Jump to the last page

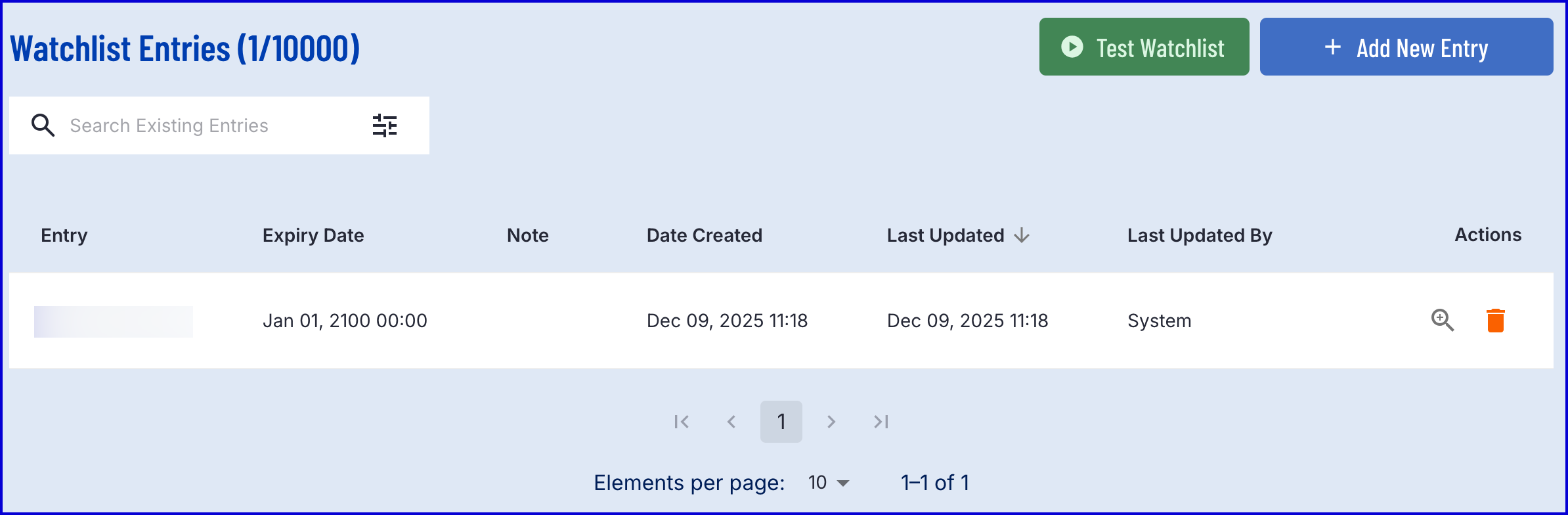click(x=881, y=422)
